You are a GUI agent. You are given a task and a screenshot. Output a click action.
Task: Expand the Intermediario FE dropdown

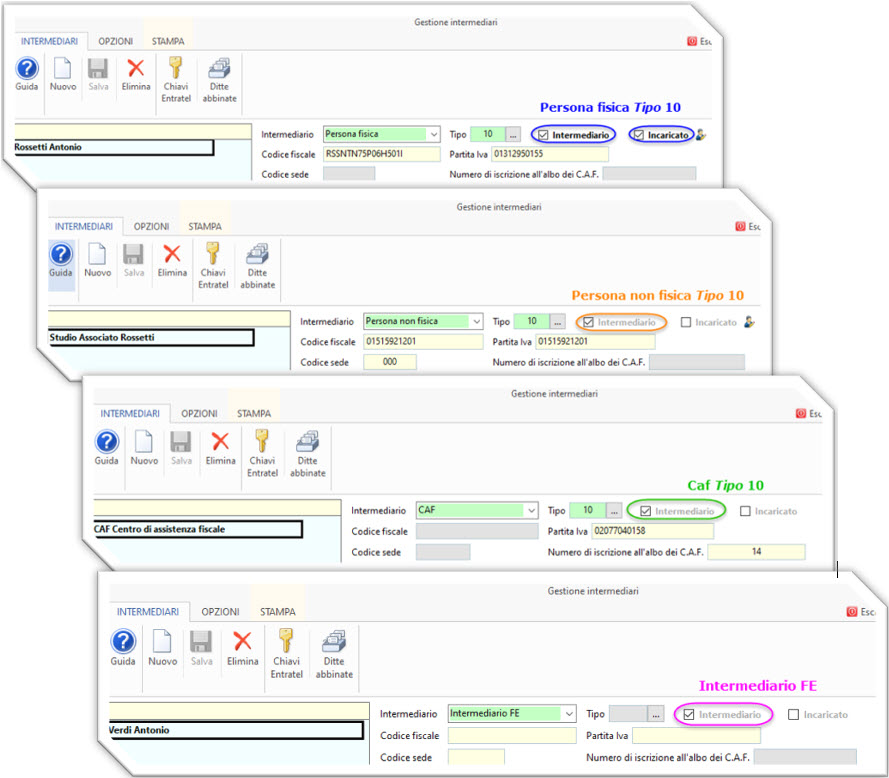pyautogui.click(x=569, y=714)
